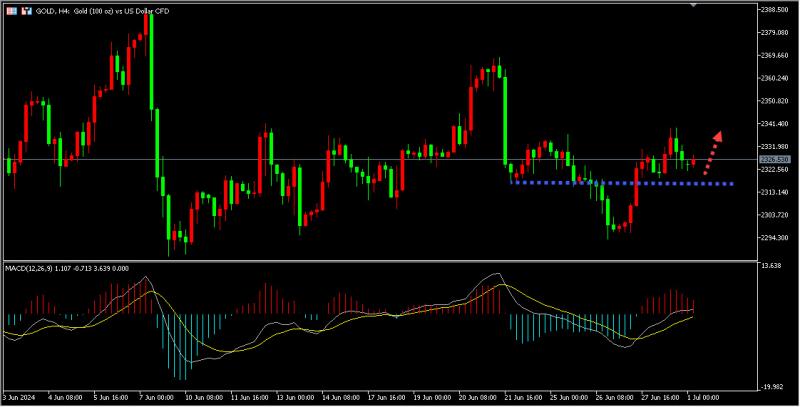The image size is (800, 407).
Task: Click the 3 Jun 2024 date label
Action: click(18, 397)
